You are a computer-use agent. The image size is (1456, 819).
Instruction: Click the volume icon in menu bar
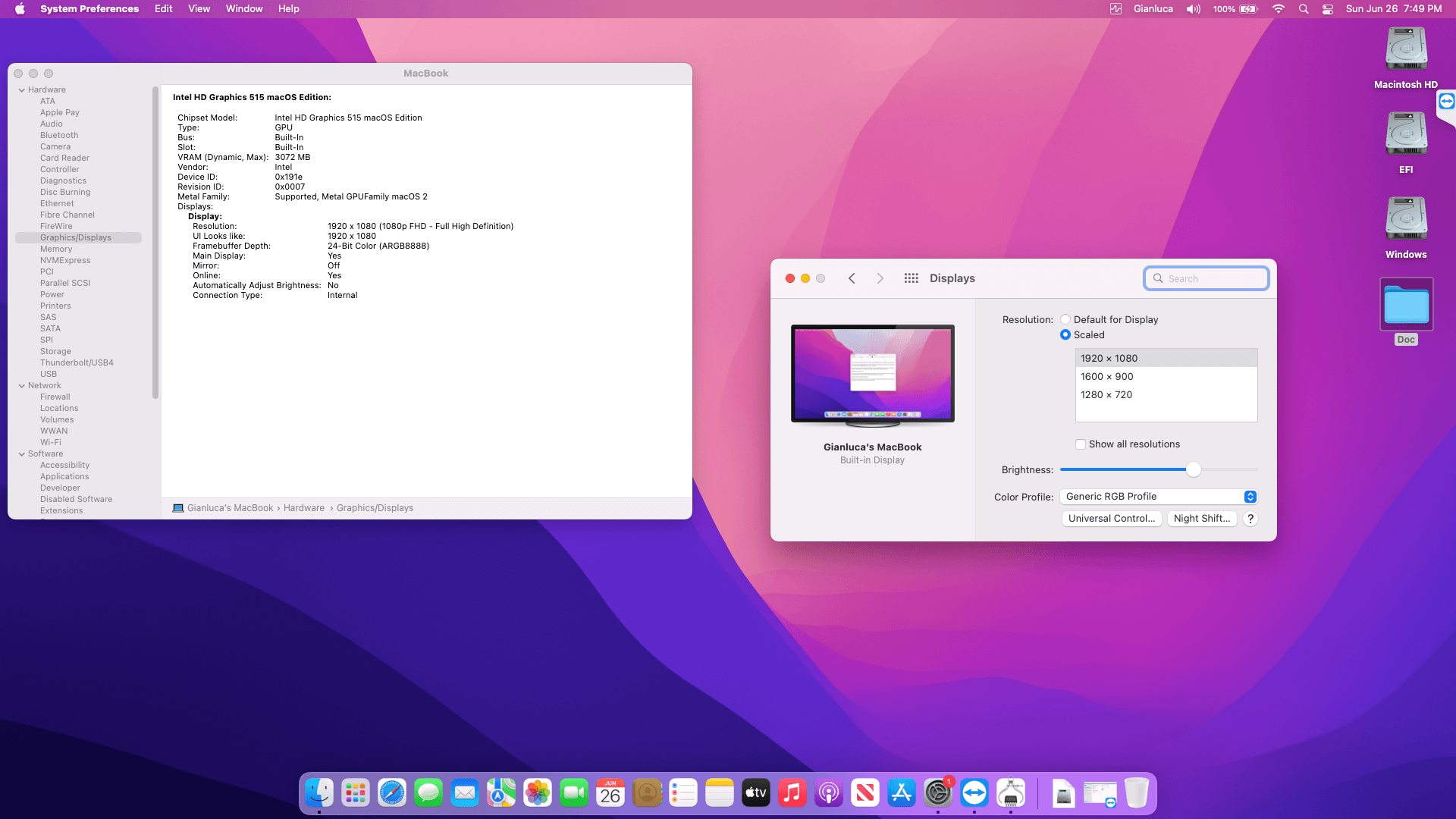(x=1194, y=9)
